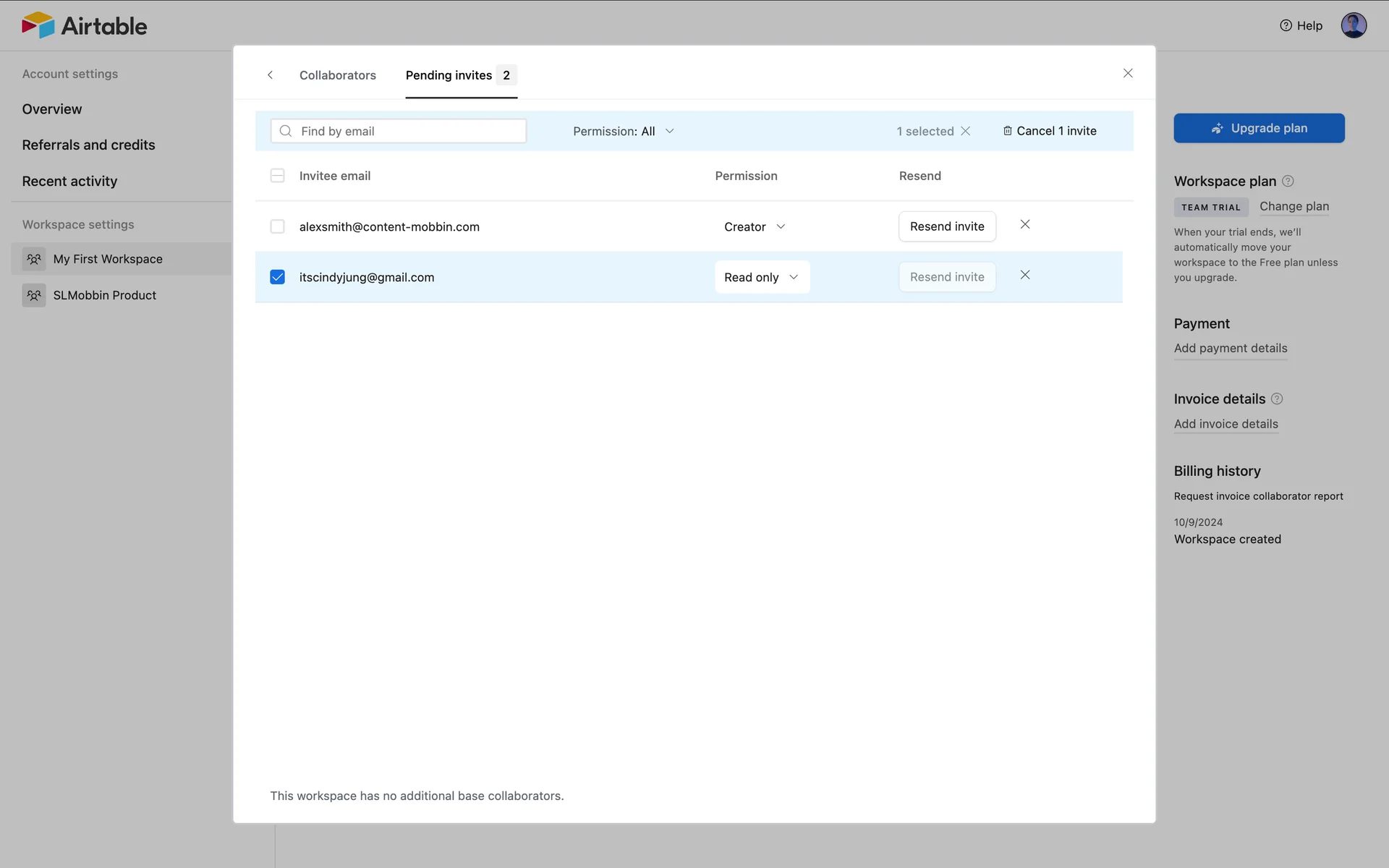The height and width of the screenshot is (868, 1389).
Task: Open the 'Permission: All' filter dropdown
Action: [623, 131]
